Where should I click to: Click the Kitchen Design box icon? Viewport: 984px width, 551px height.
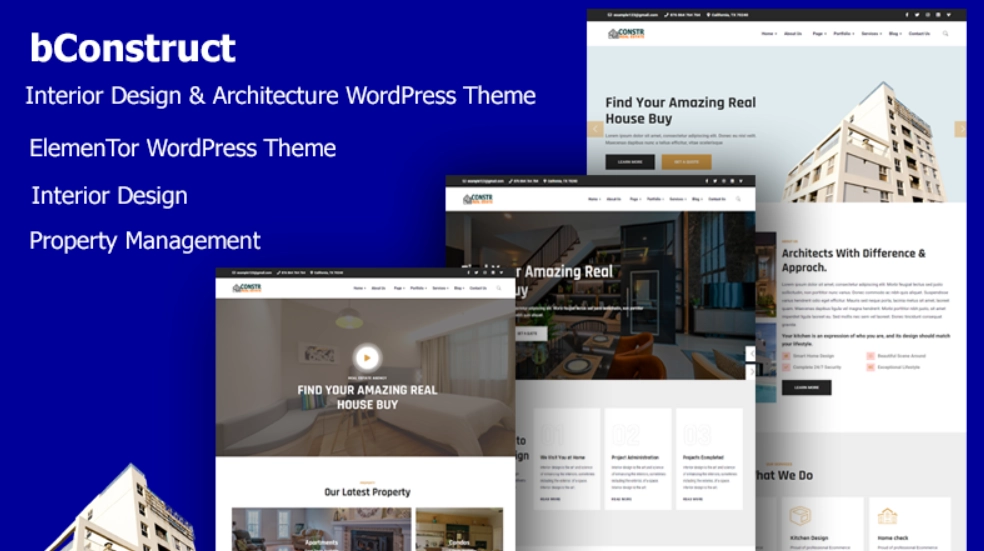click(800, 516)
